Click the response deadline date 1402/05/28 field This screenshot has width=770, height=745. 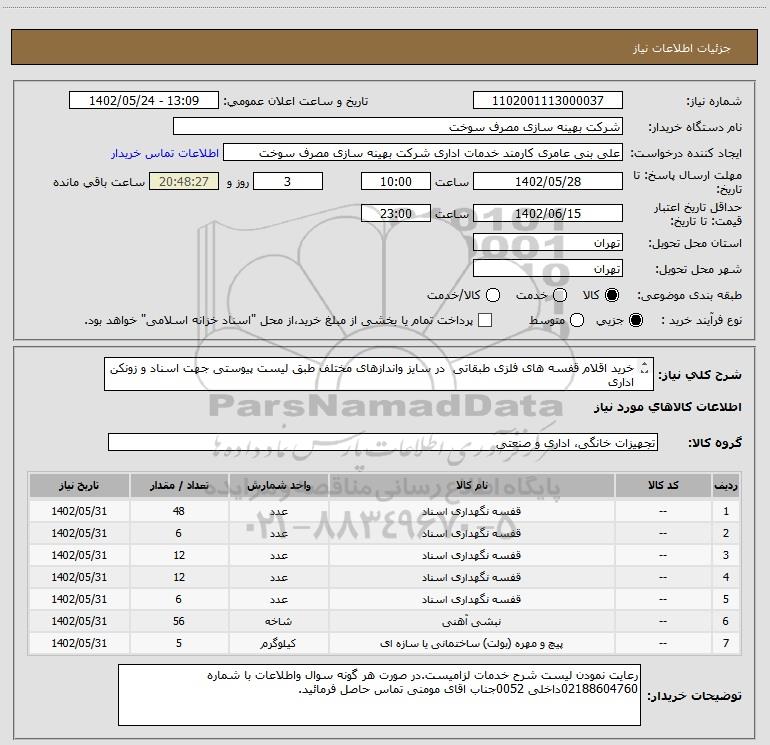point(547,182)
